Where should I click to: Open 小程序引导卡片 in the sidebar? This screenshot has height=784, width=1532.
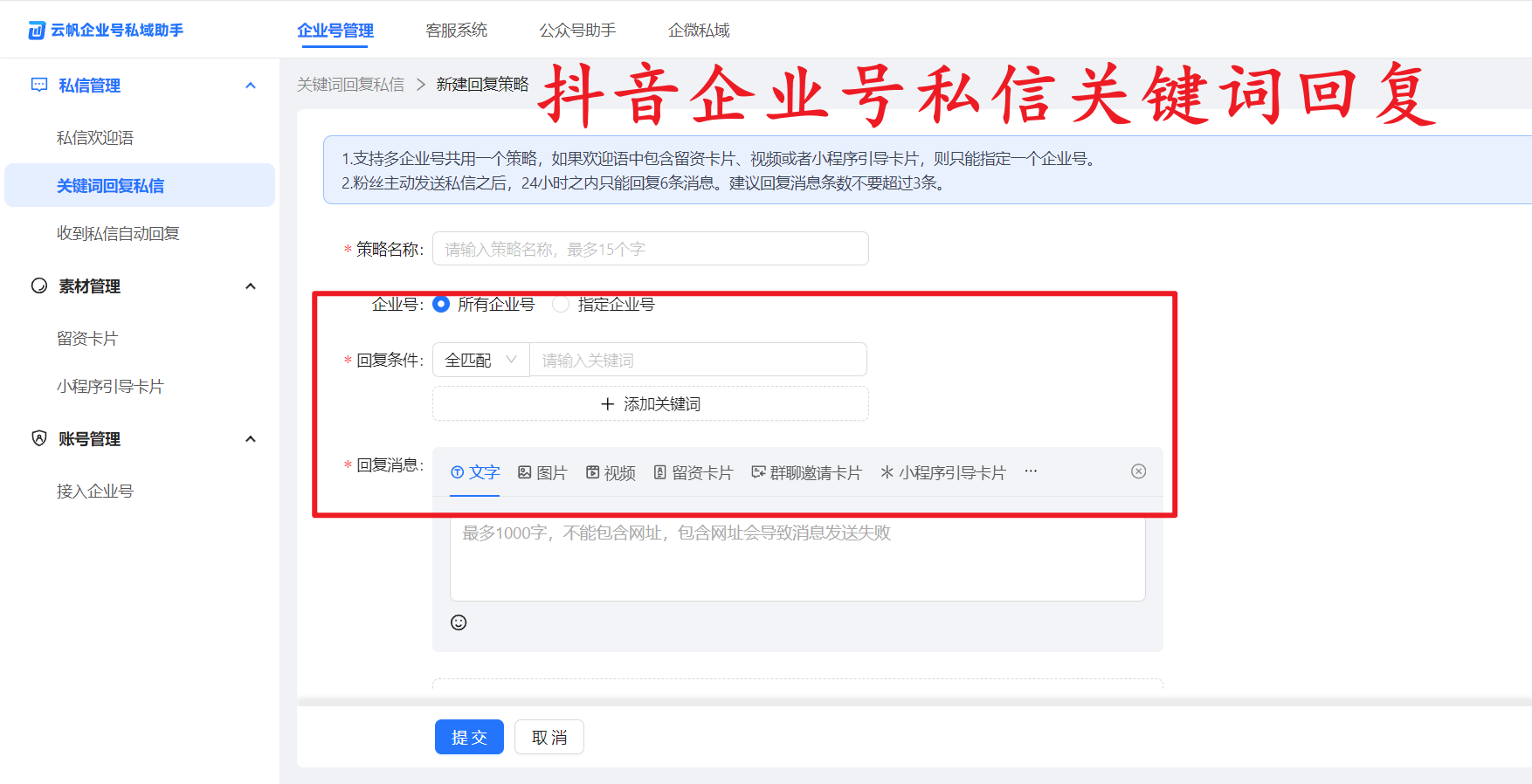coord(110,386)
